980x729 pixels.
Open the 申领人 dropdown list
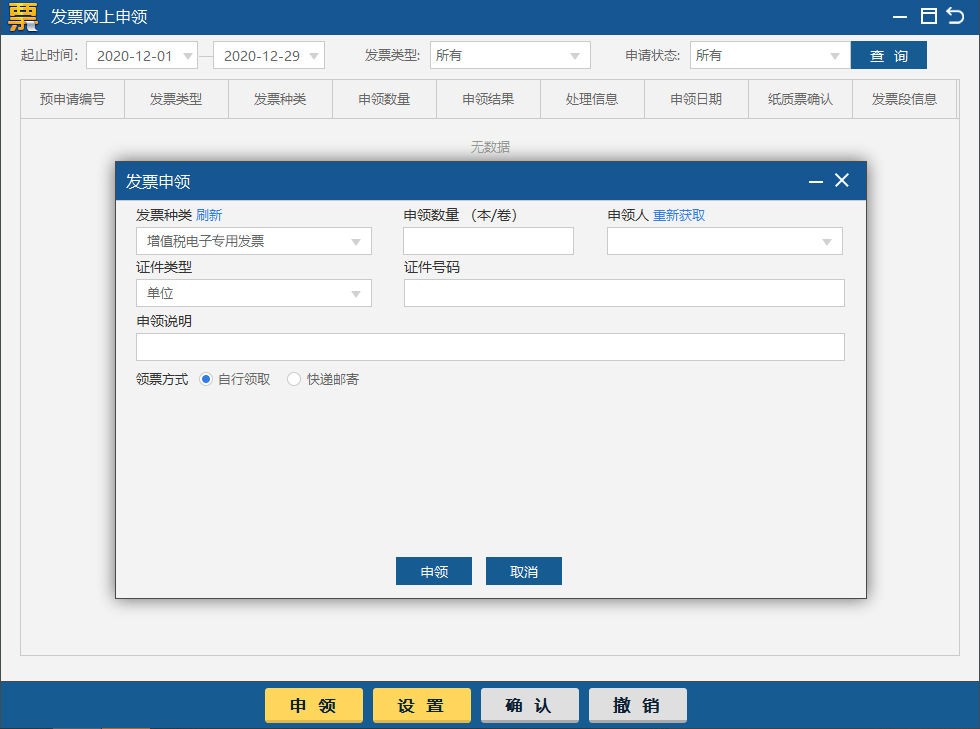(724, 241)
